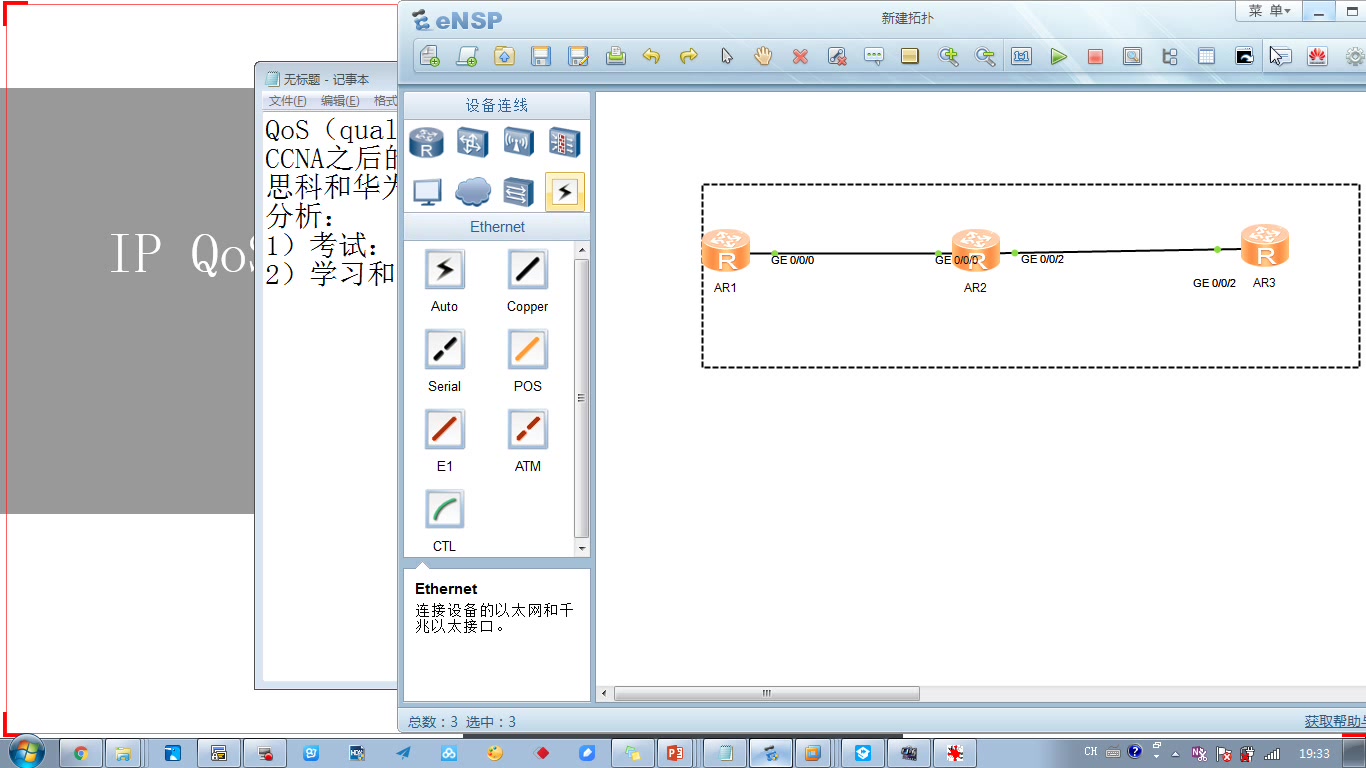Click scroll-up arrow of cable list
This screenshot has height=768, width=1366.
(x=582, y=249)
